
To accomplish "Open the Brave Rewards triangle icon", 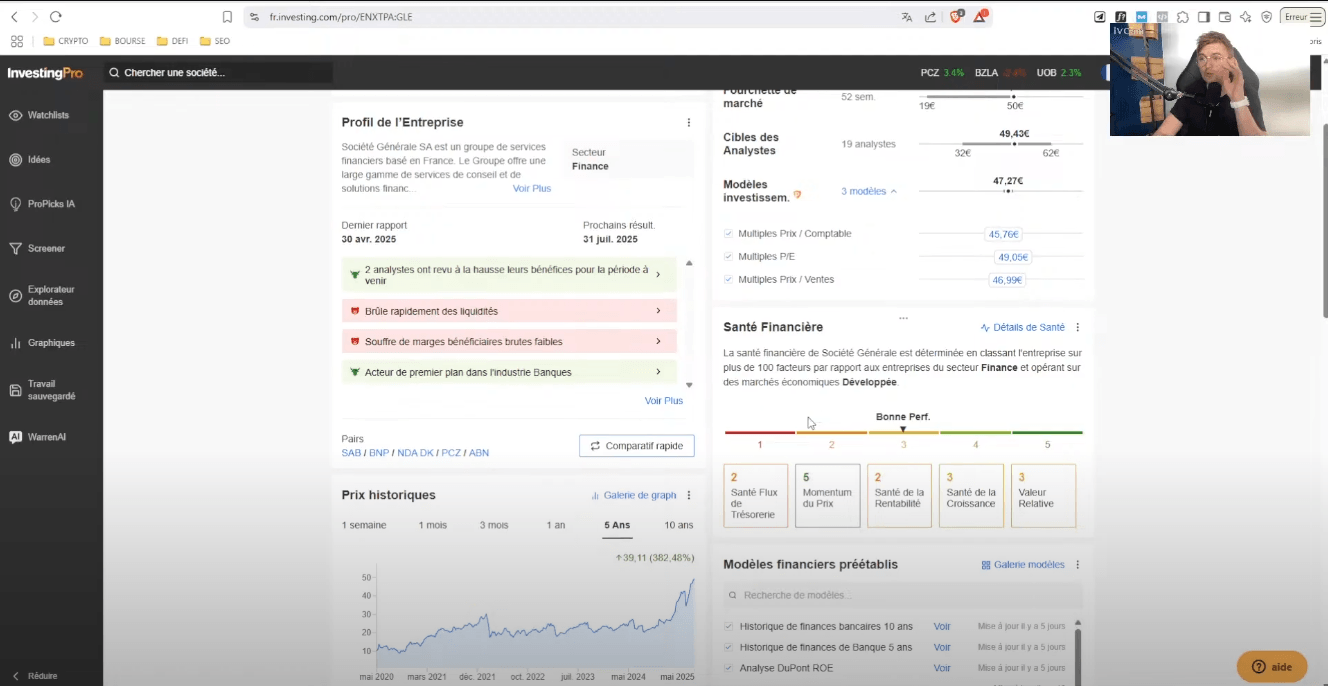I will click(x=981, y=16).
